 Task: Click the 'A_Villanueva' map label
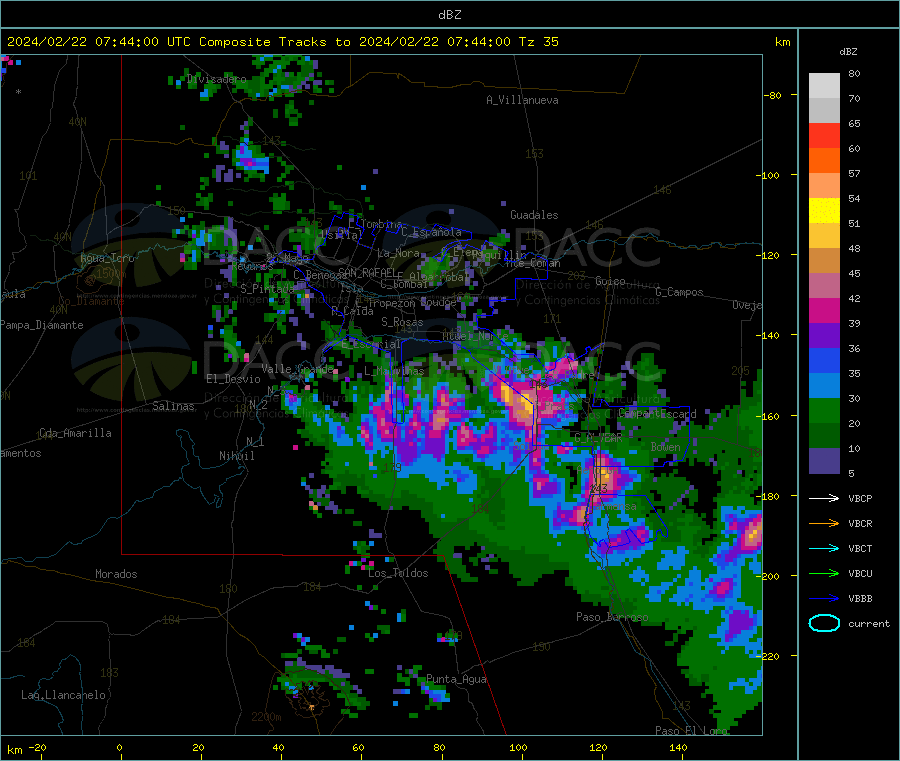[522, 100]
